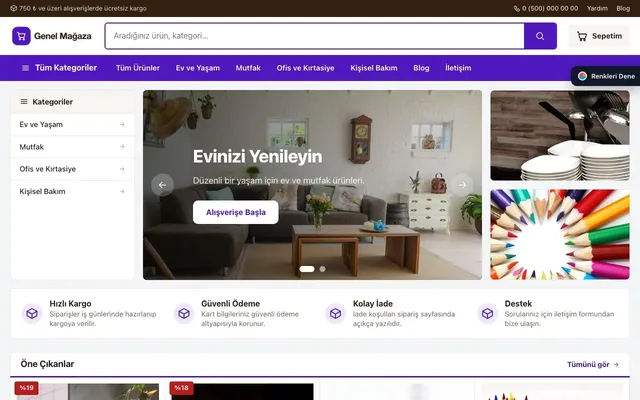Expand Ofis ve Kırtasiye sidebar arrow
Image resolution: width=640 pixels, height=400 pixels.
(122, 169)
